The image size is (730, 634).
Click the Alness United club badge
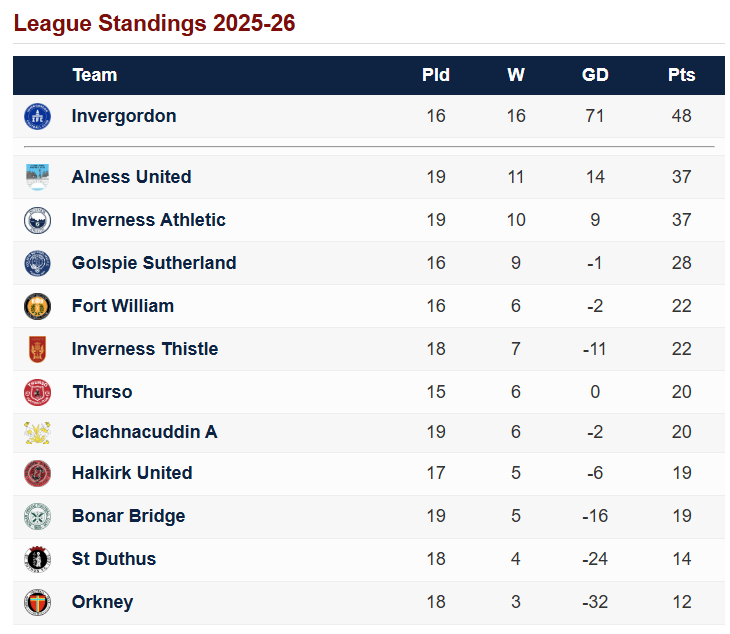pos(37,177)
